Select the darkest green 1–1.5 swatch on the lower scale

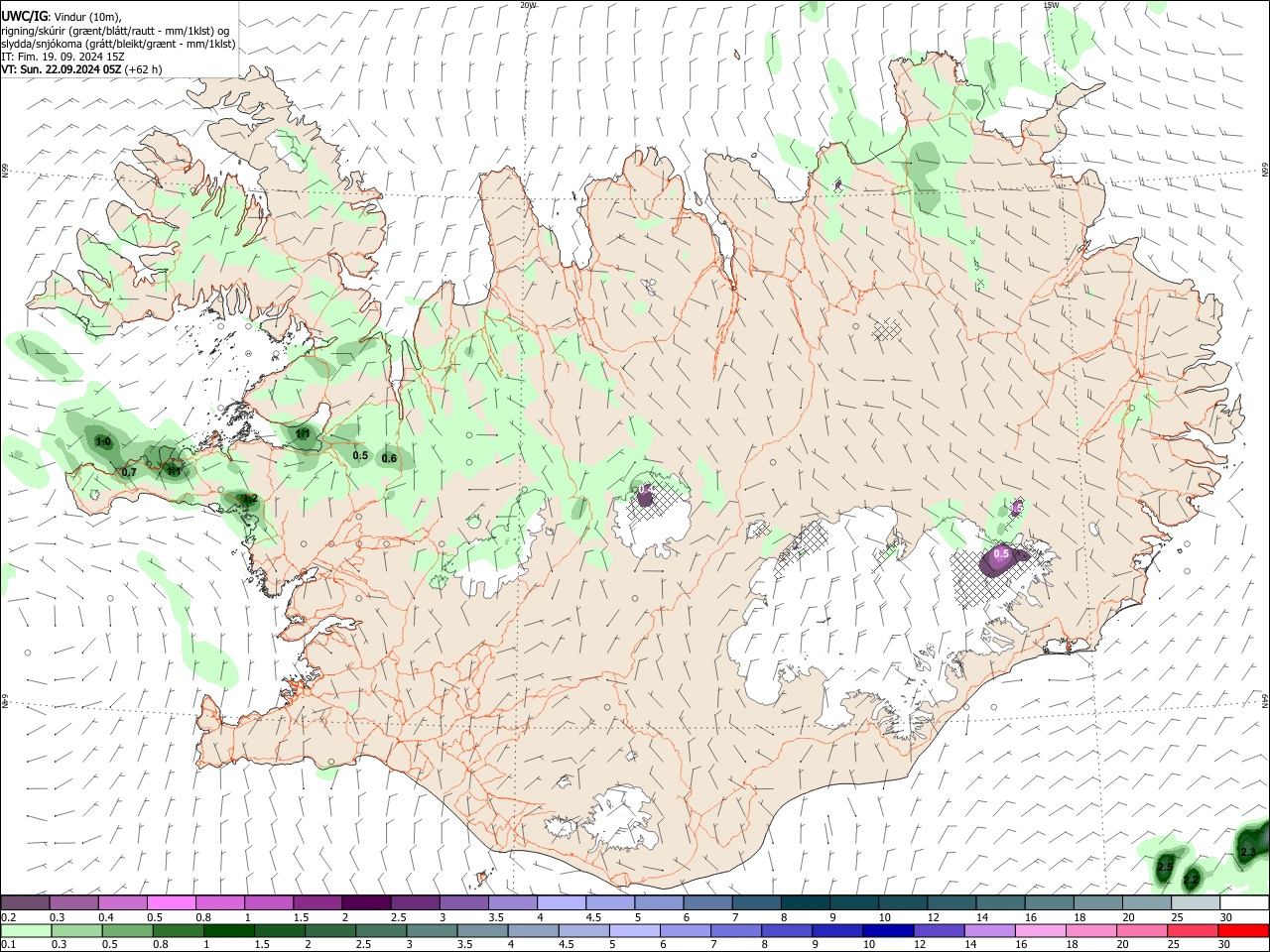pyautogui.click(x=228, y=930)
